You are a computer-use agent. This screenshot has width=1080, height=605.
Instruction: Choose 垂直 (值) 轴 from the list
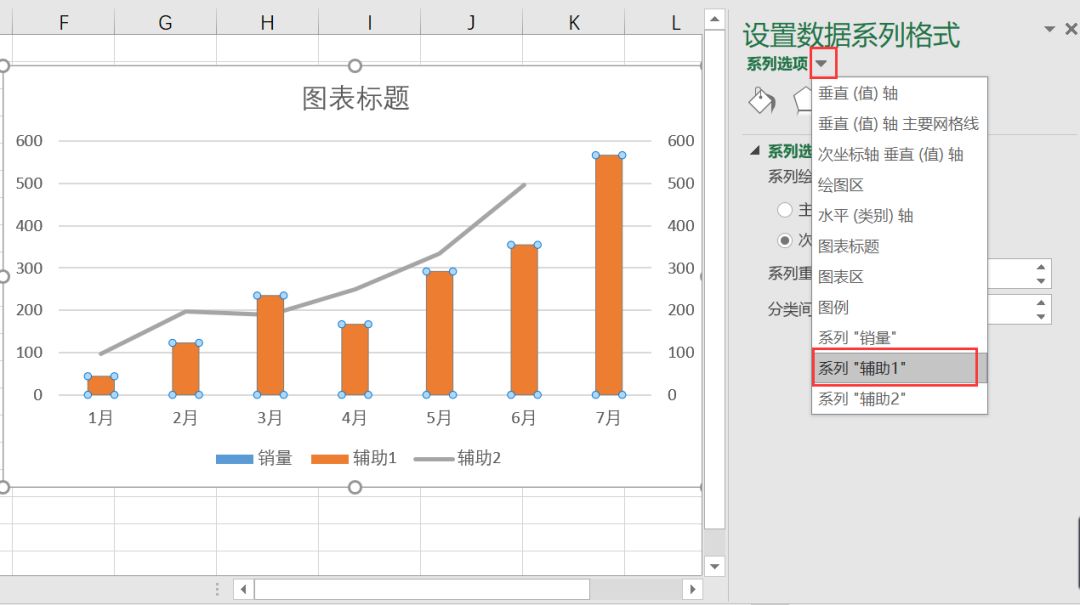(x=880, y=93)
